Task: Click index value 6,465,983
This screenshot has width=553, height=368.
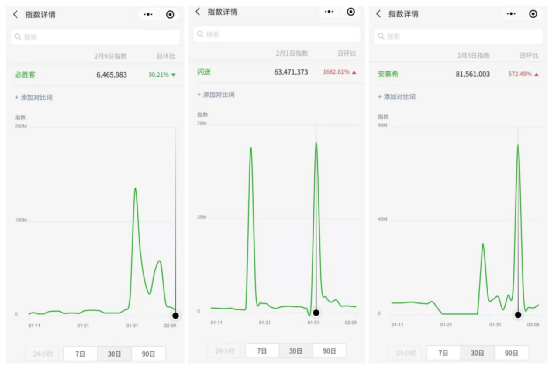Action: coord(111,74)
